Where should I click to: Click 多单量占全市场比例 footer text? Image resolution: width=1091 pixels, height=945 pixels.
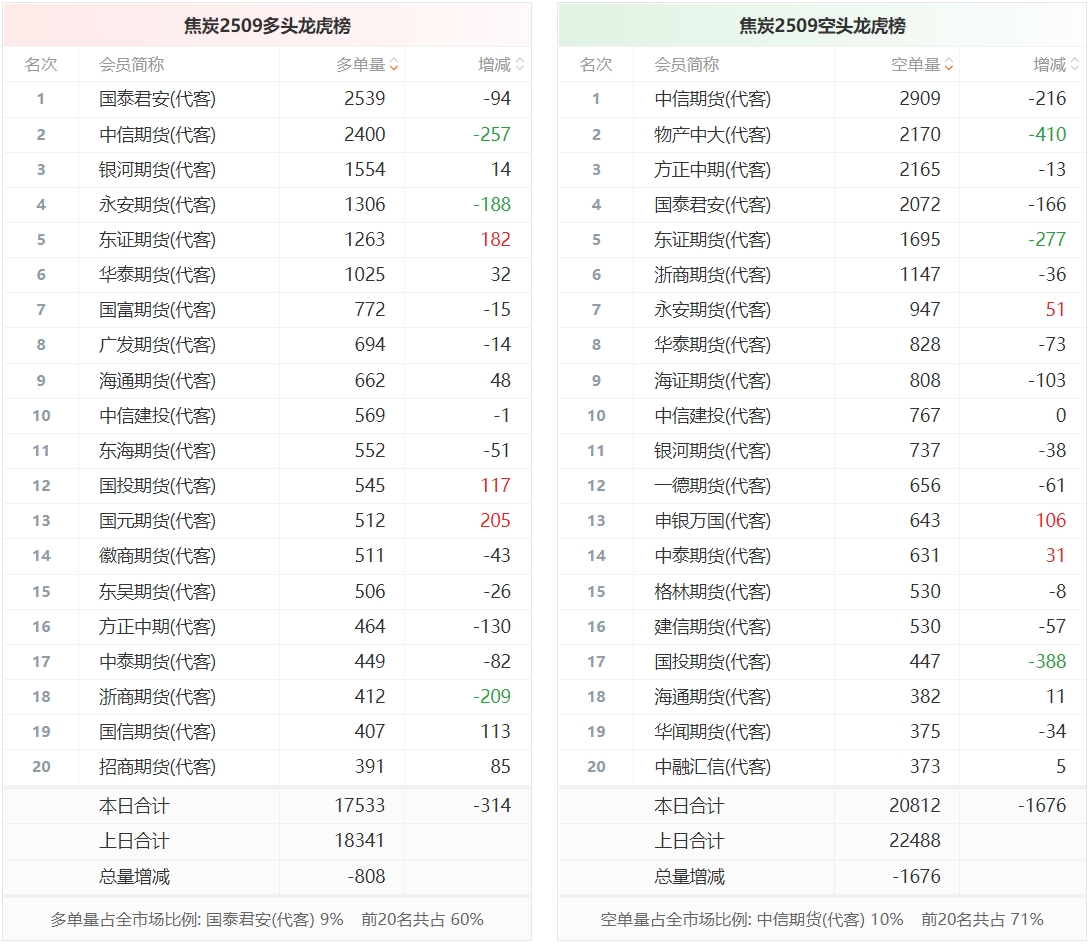pos(267,920)
